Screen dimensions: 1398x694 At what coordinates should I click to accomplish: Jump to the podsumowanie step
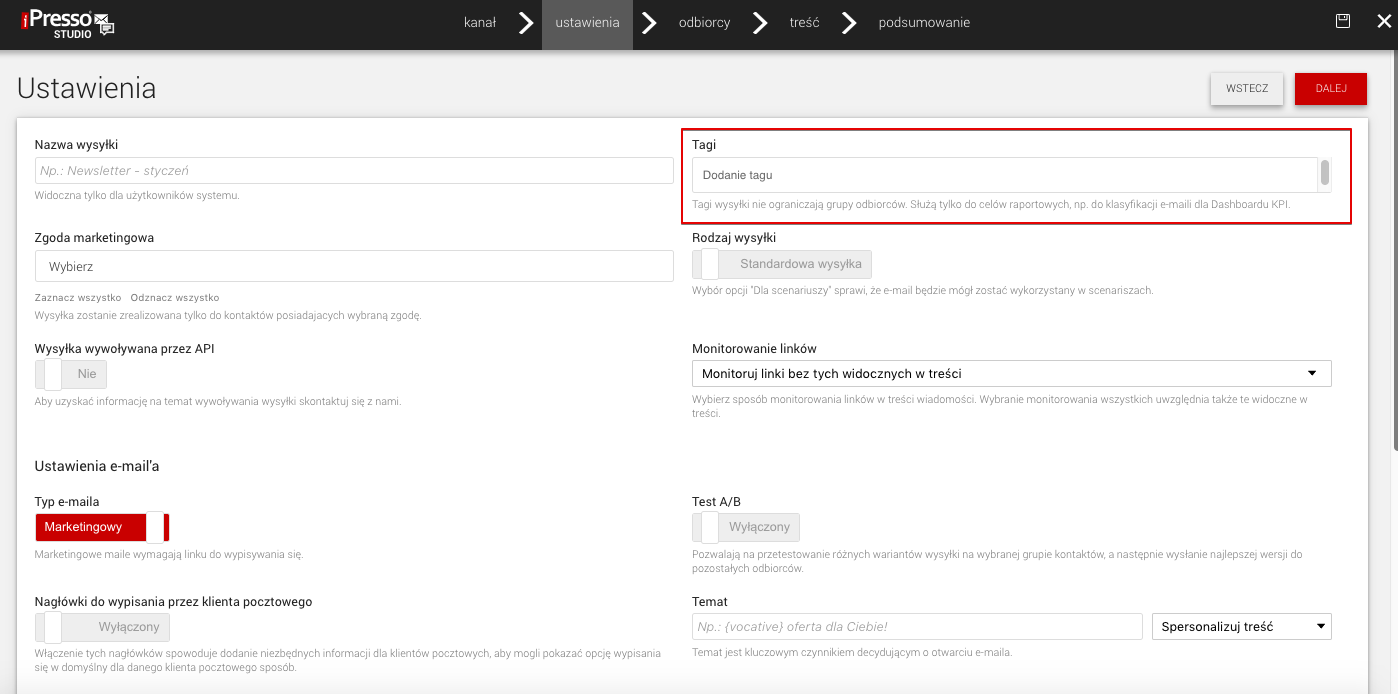point(924,23)
